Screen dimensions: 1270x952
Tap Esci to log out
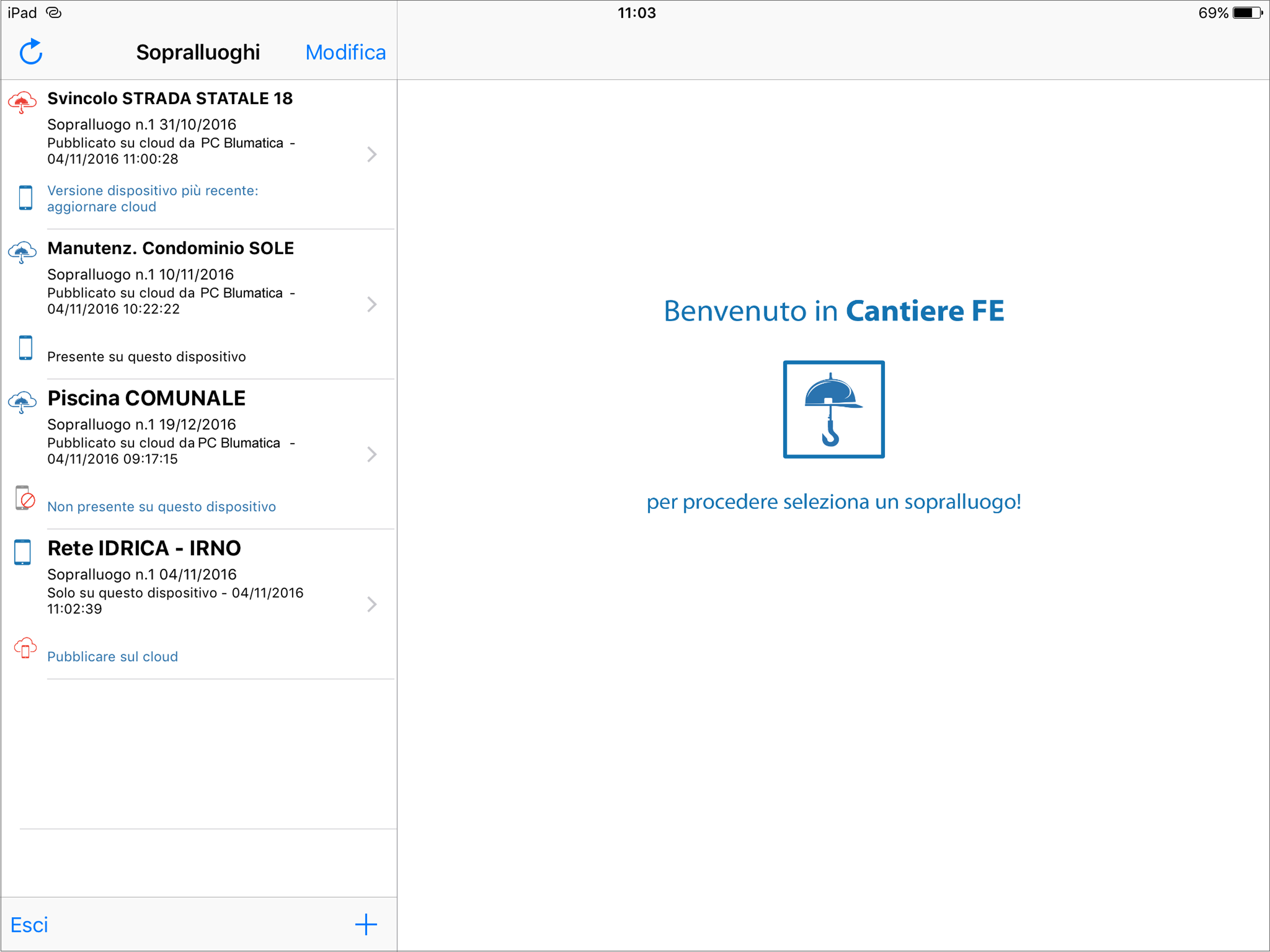click(29, 925)
